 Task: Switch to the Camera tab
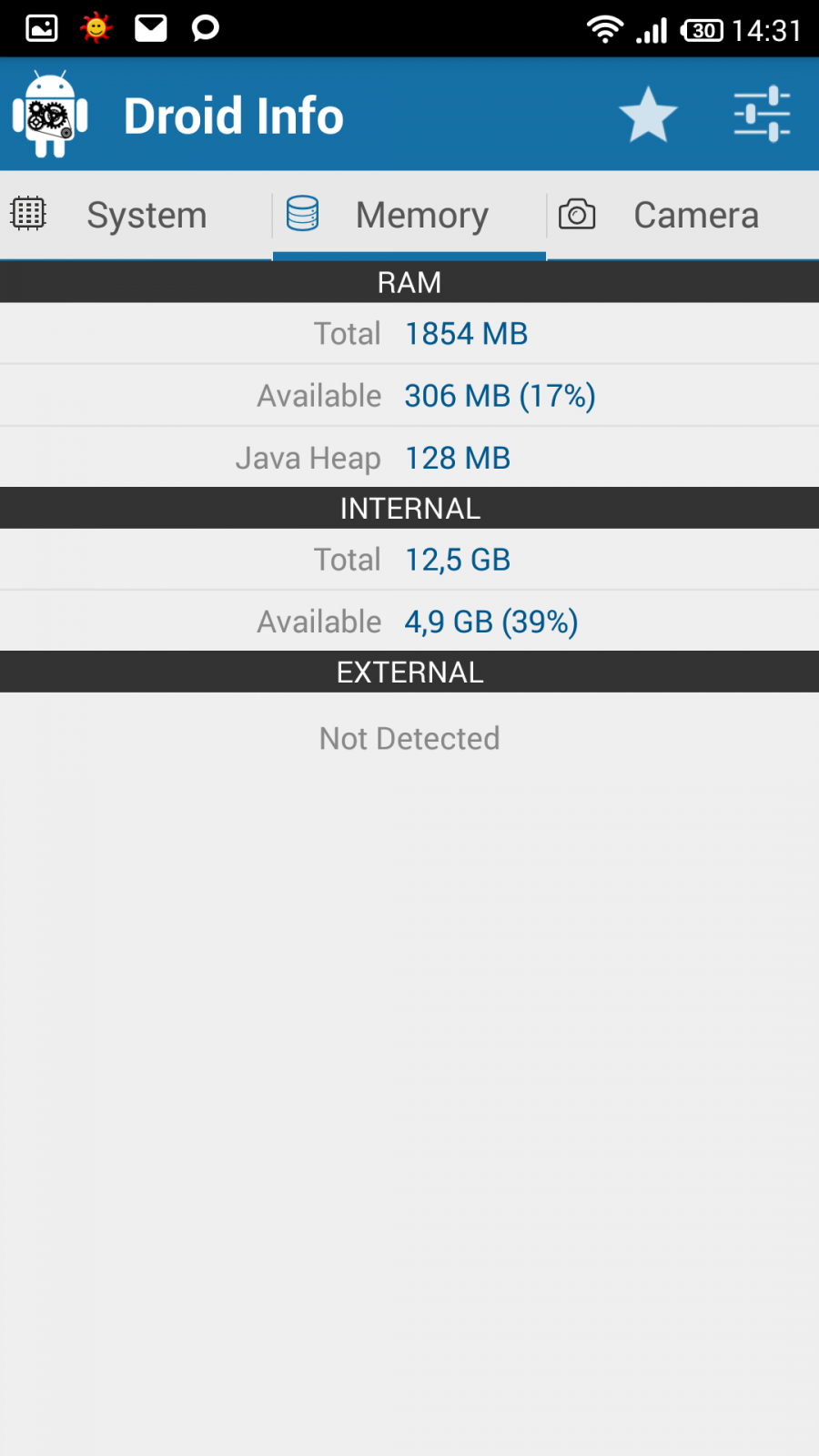click(696, 216)
